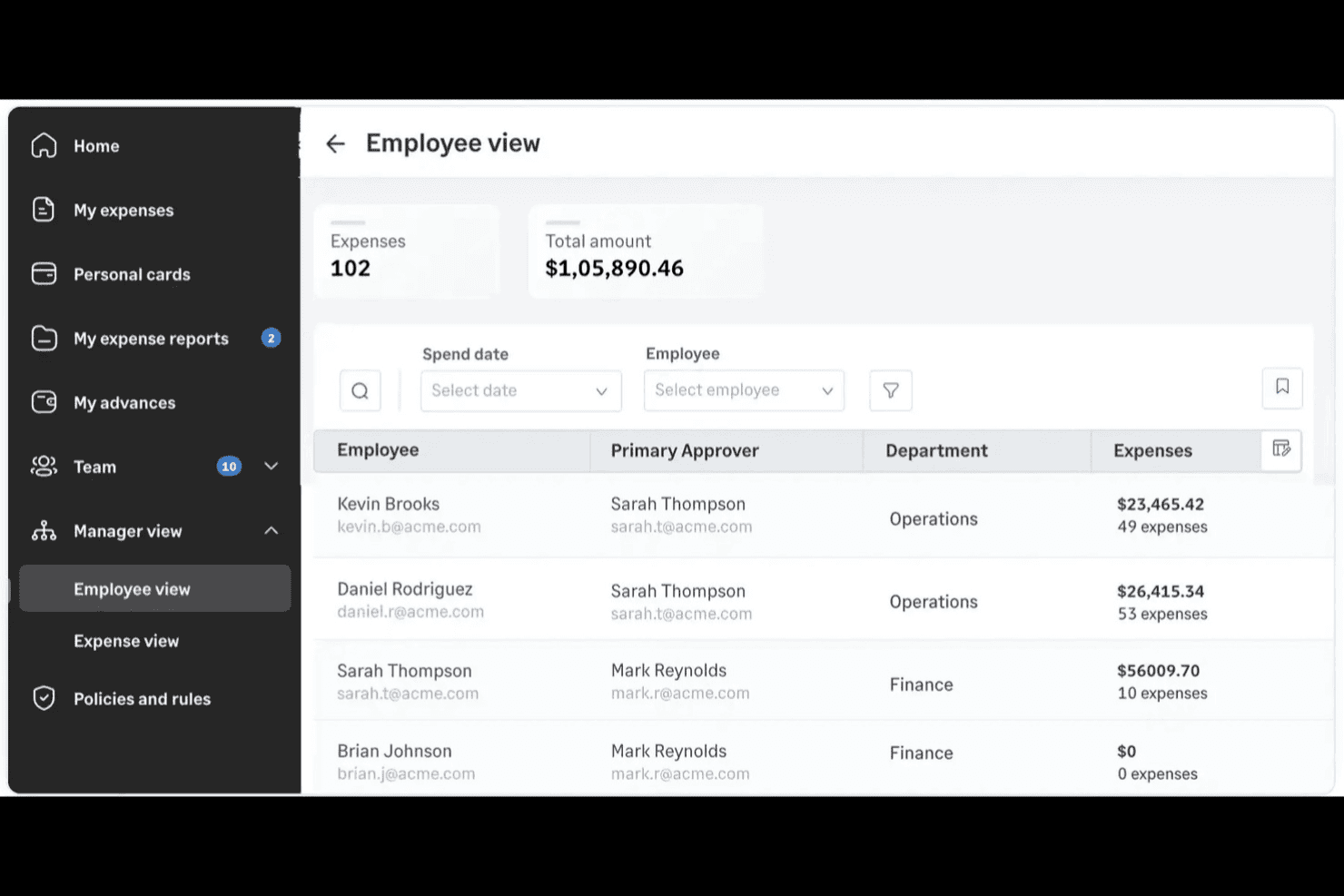The image size is (1344, 896).
Task: Click the Expenses 102 summary card
Action: tap(406, 251)
